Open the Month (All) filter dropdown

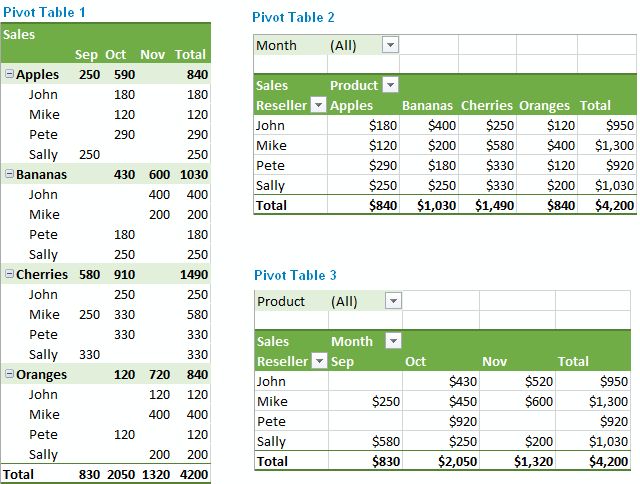click(x=390, y=45)
